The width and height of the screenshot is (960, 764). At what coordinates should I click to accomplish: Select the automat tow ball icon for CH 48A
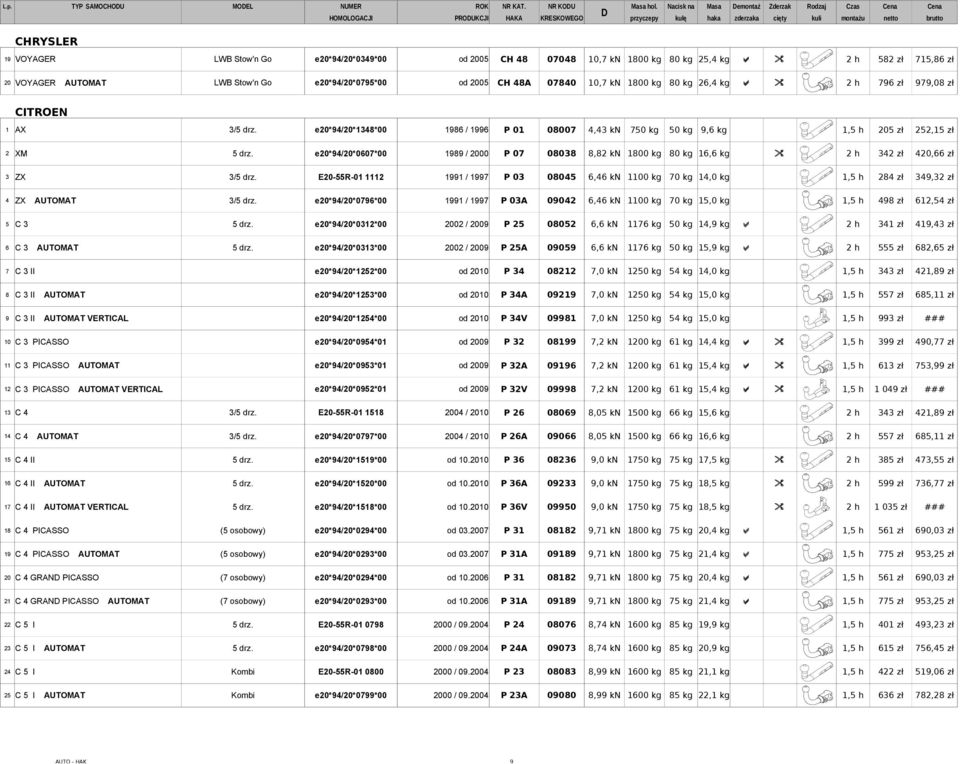(816, 83)
